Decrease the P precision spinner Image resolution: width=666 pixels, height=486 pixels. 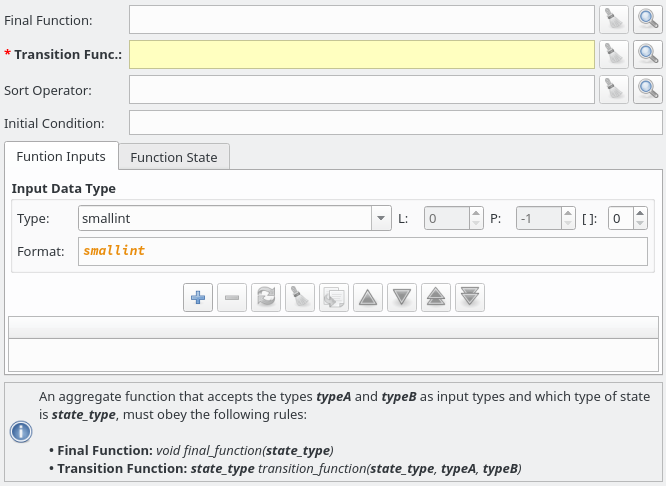pos(568,223)
